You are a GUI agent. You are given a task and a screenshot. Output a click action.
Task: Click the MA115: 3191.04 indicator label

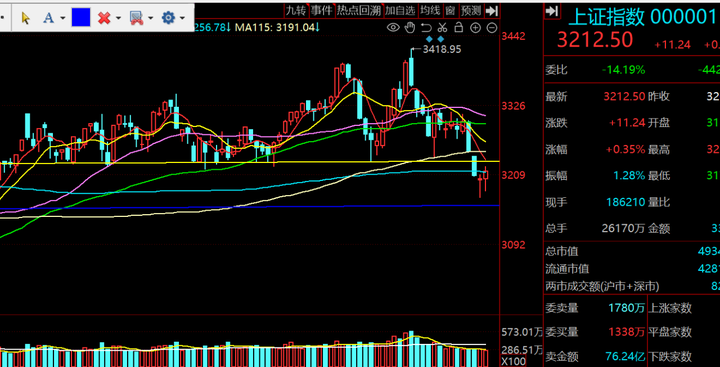tap(277, 28)
